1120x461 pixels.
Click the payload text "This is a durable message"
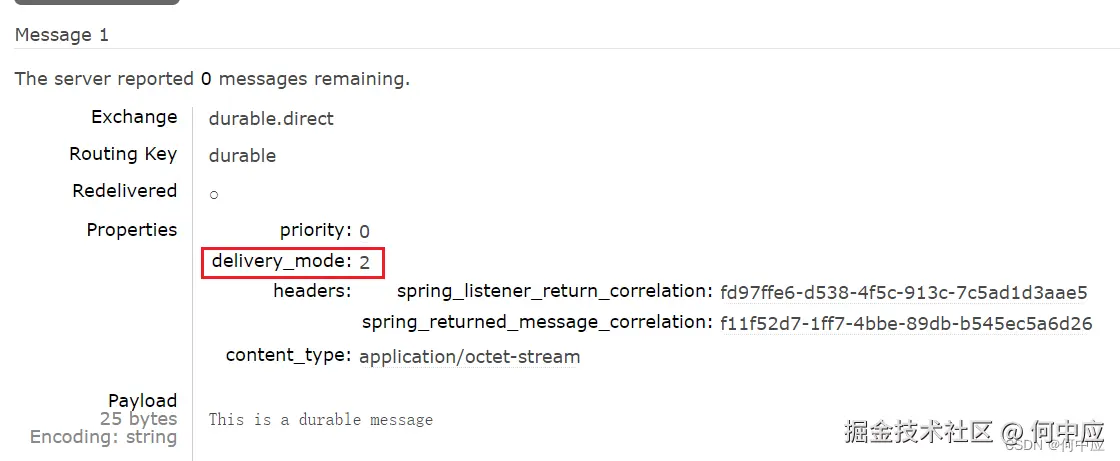tap(320, 419)
